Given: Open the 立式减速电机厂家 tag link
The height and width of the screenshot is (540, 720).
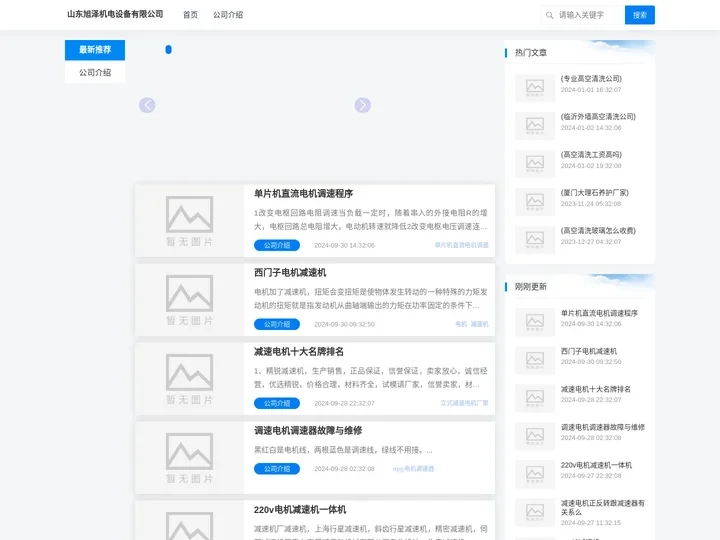Looking at the screenshot, I should (x=464, y=403).
